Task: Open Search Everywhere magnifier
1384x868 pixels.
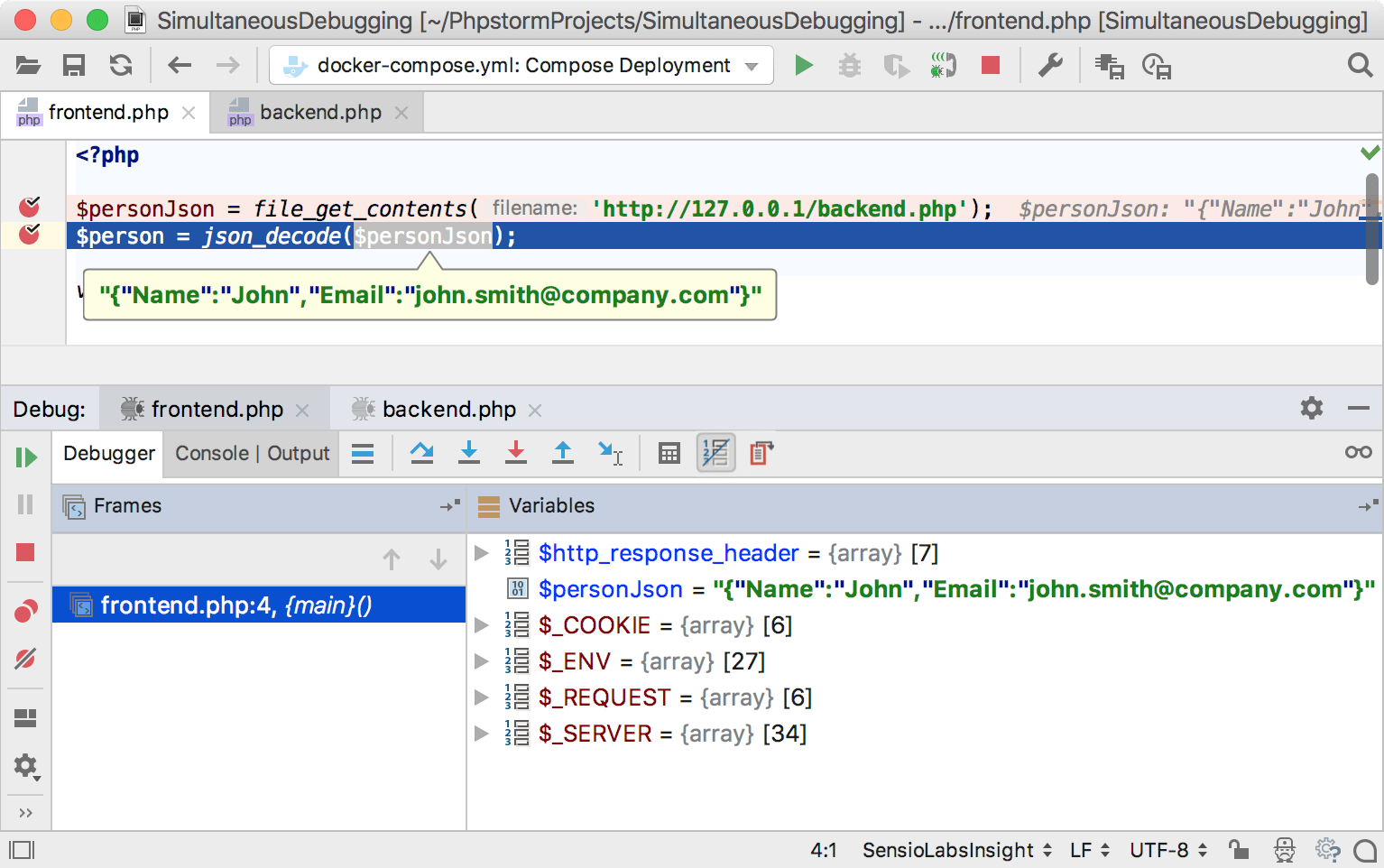Action: [x=1360, y=64]
